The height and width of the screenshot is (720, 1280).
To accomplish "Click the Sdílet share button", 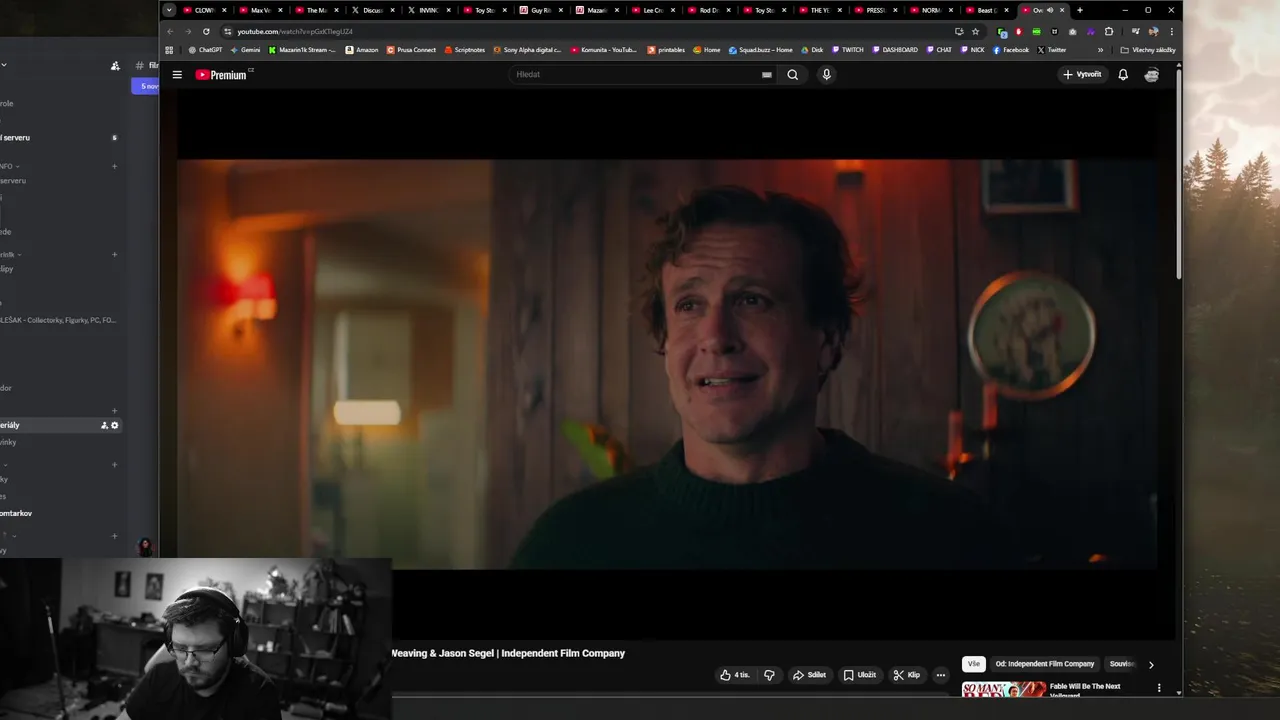I will [809, 675].
